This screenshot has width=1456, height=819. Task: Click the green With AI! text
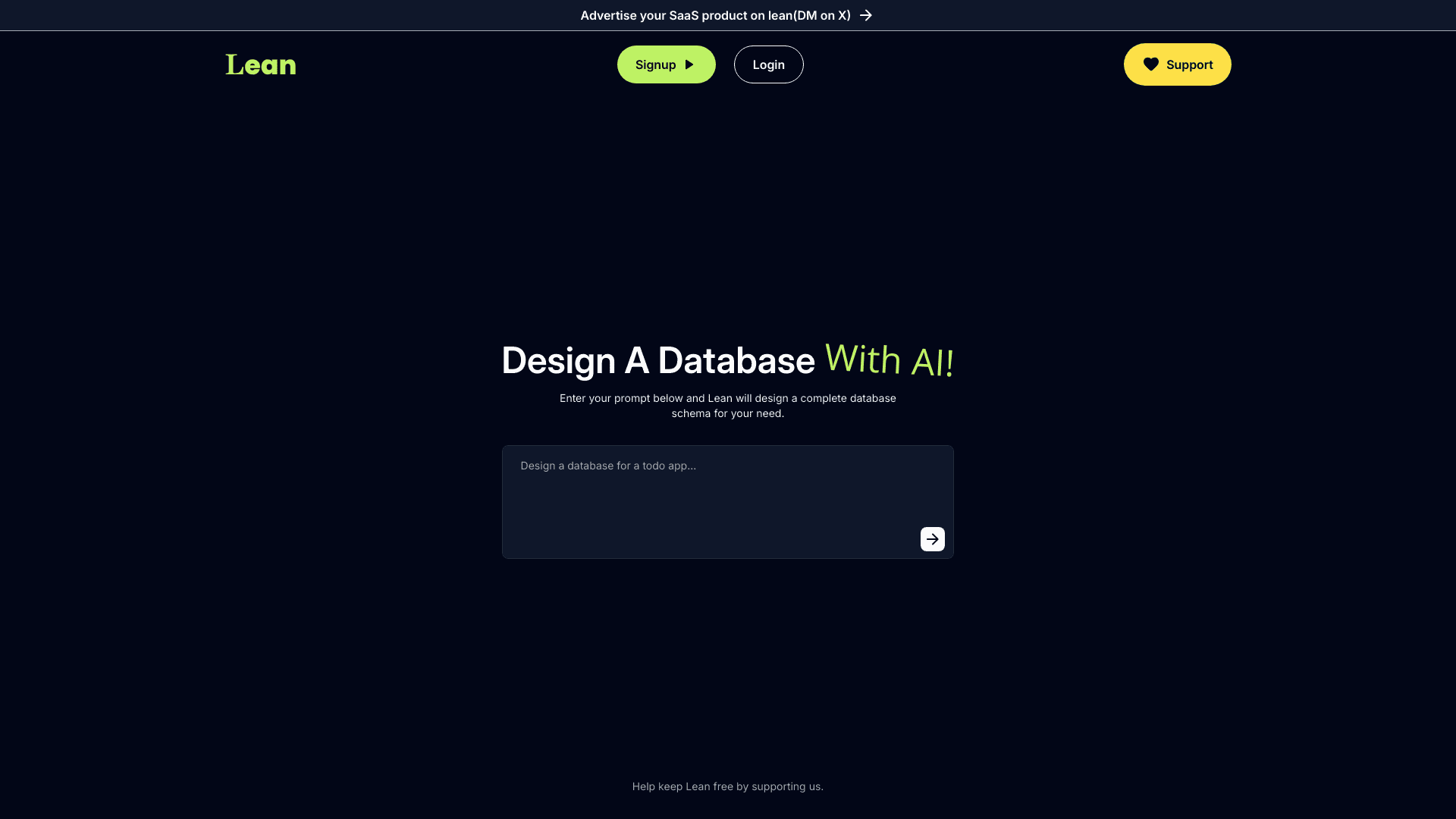point(889,361)
